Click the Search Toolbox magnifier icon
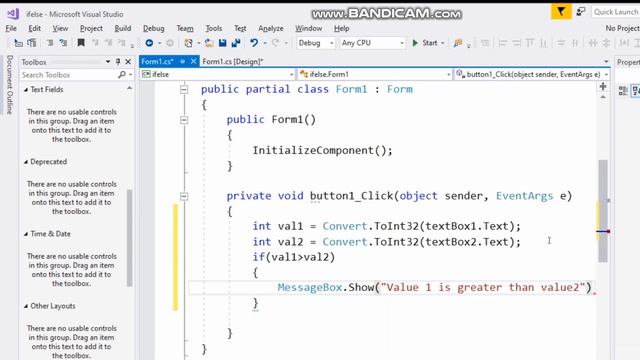 pos(122,75)
